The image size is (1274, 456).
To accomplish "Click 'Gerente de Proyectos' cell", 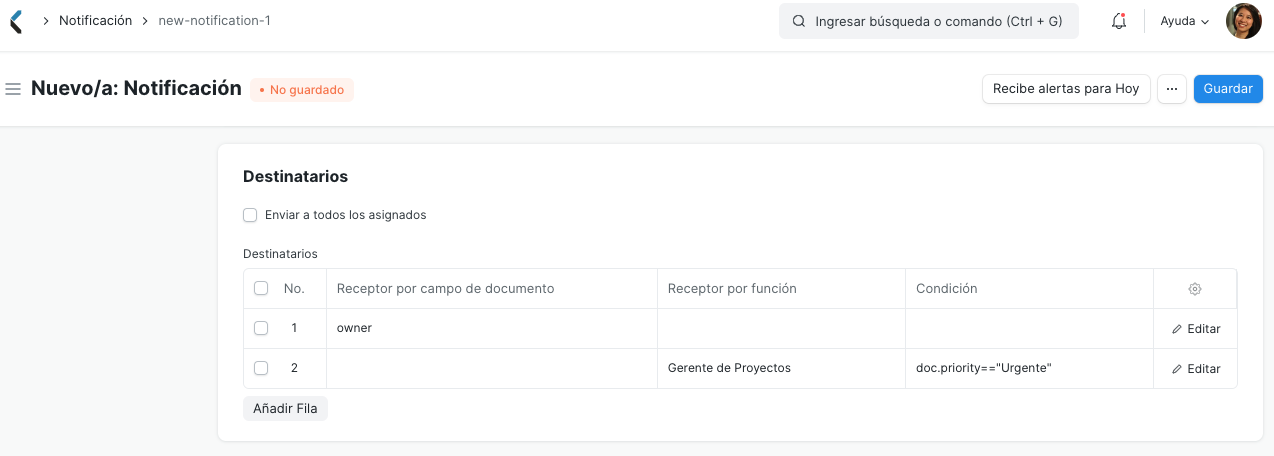I will [x=781, y=368].
